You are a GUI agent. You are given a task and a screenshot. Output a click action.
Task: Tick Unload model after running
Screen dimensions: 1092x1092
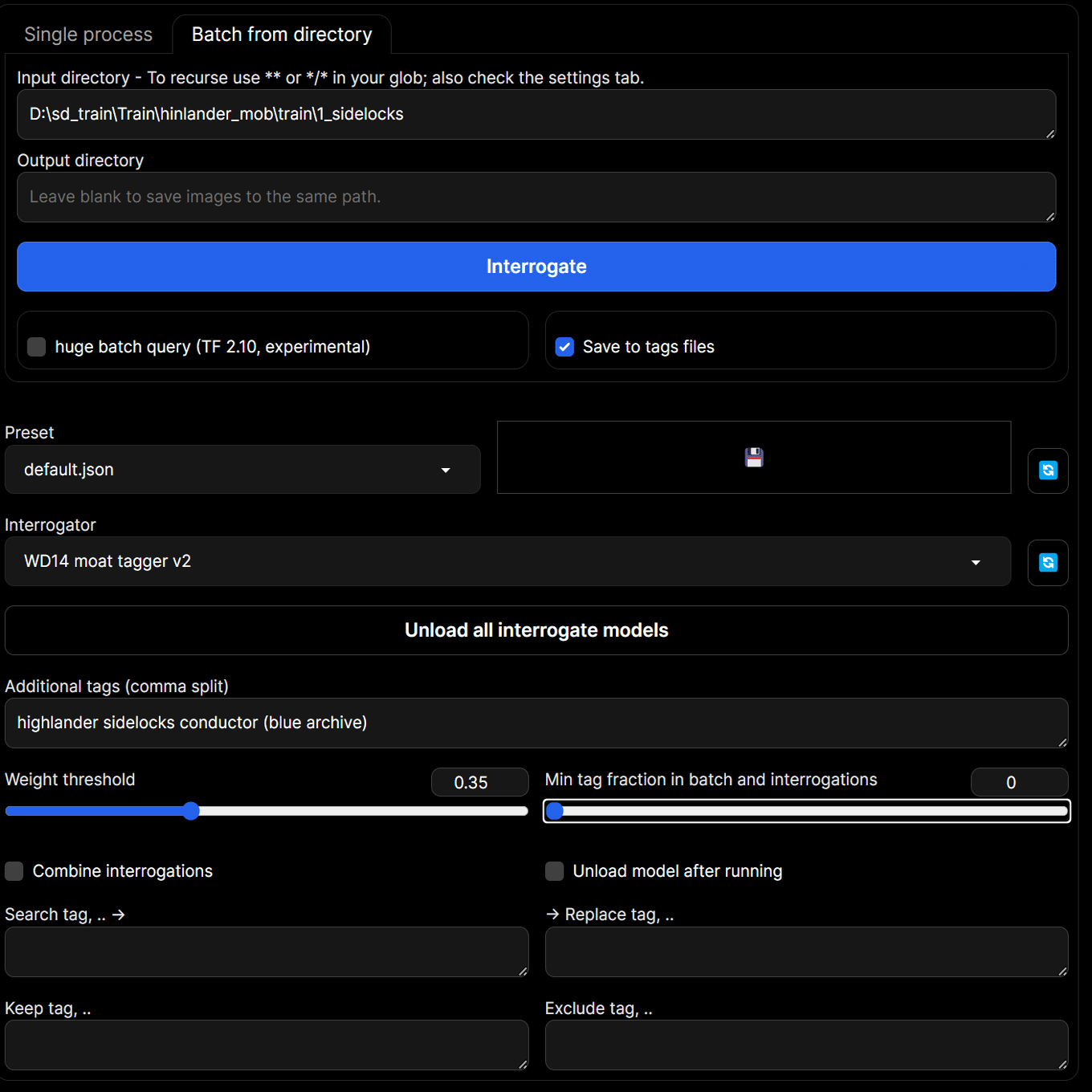point(555,871)
